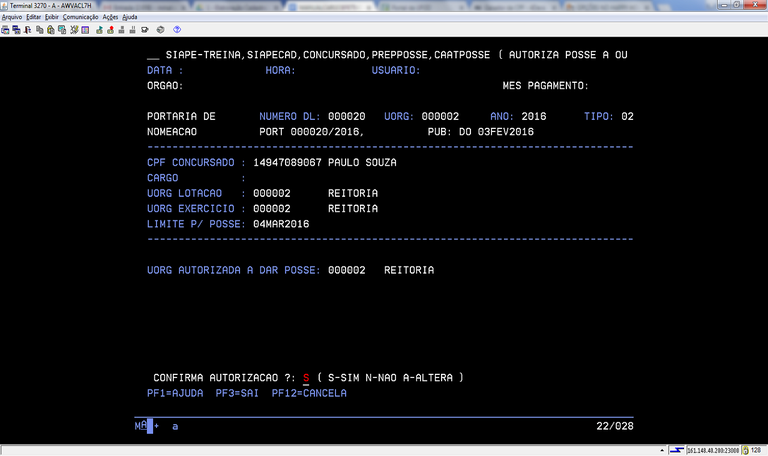The image size is (768, 456).
Task: Click the PF12=CANCELA cancel hotspot
Action: click(309, 393)
